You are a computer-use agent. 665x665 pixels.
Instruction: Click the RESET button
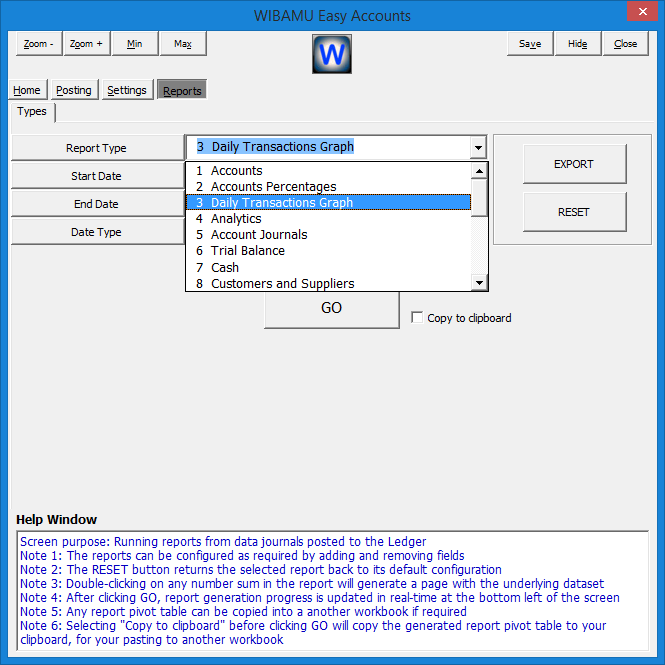click(574, 212)
